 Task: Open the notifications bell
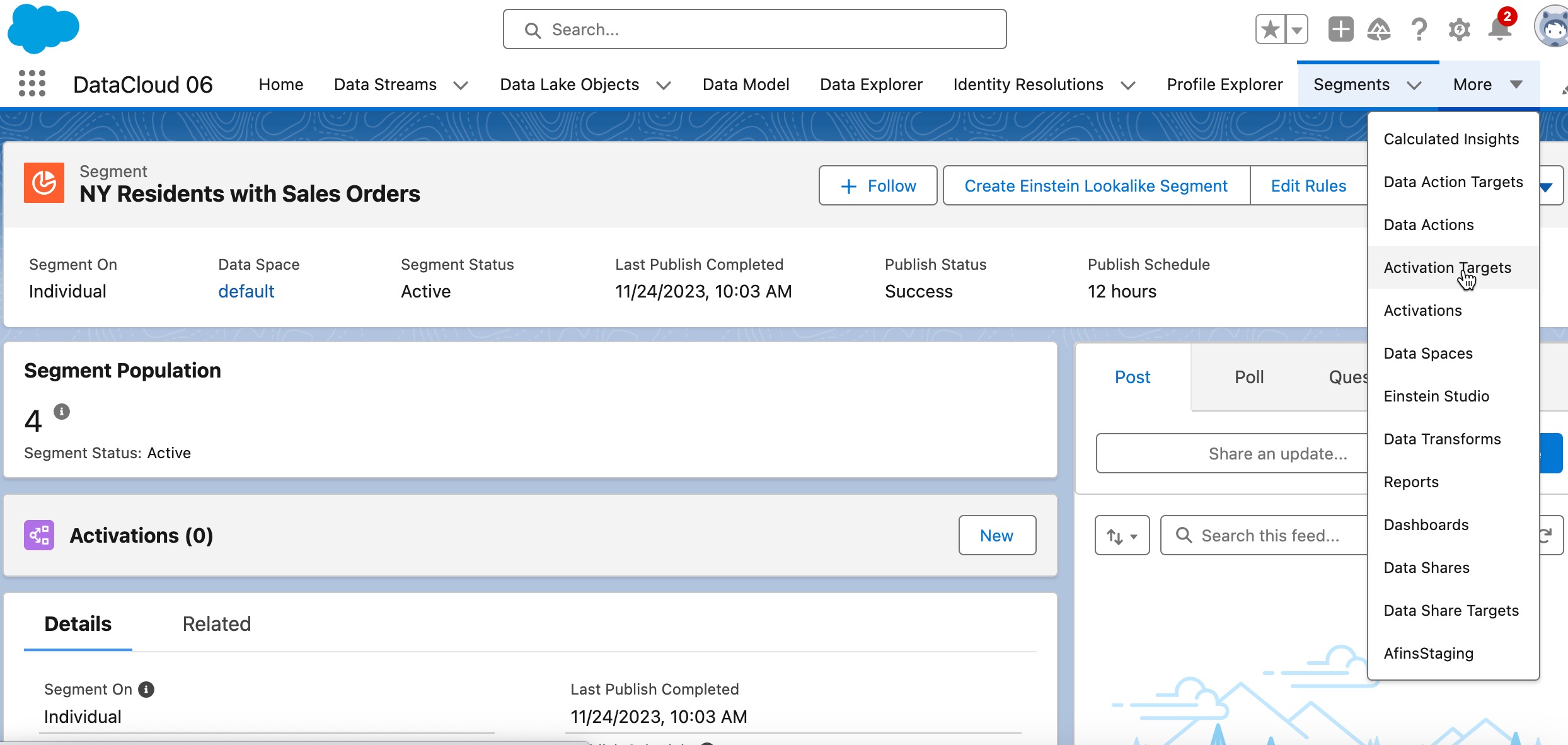click(x=1500, y=29)
